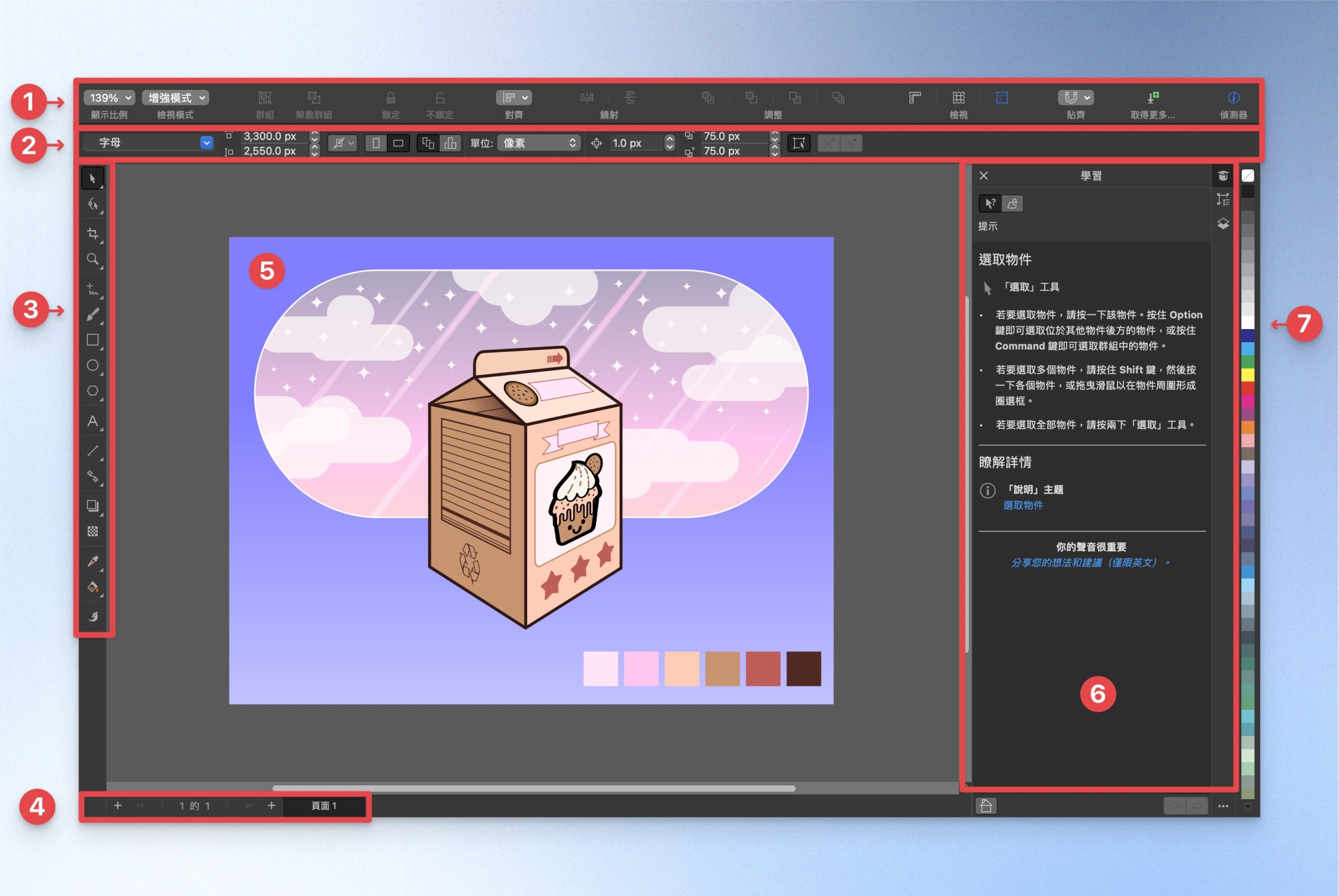The width and height of the screenshot is (1339, 896).
Task: Click the treat as filled frame button
Action: 799,143
